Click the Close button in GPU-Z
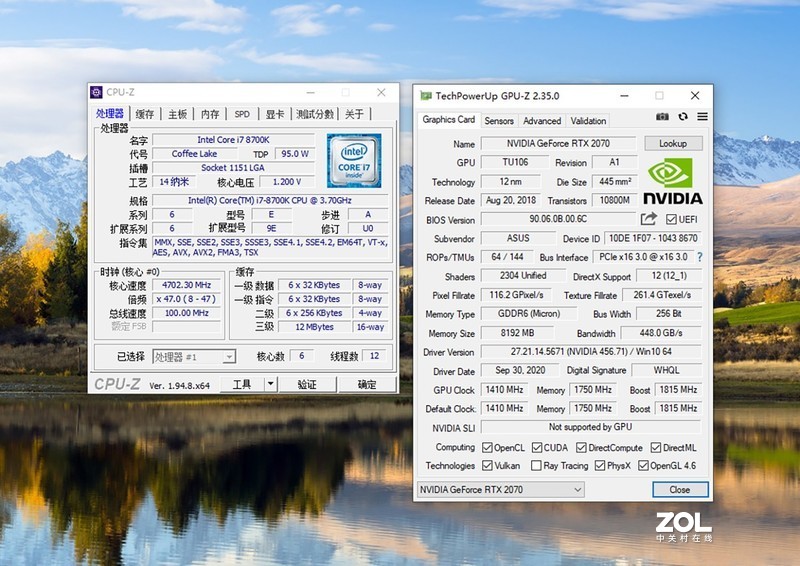The width and height of the screenshot is (800, 566). [x=680, y=489]
